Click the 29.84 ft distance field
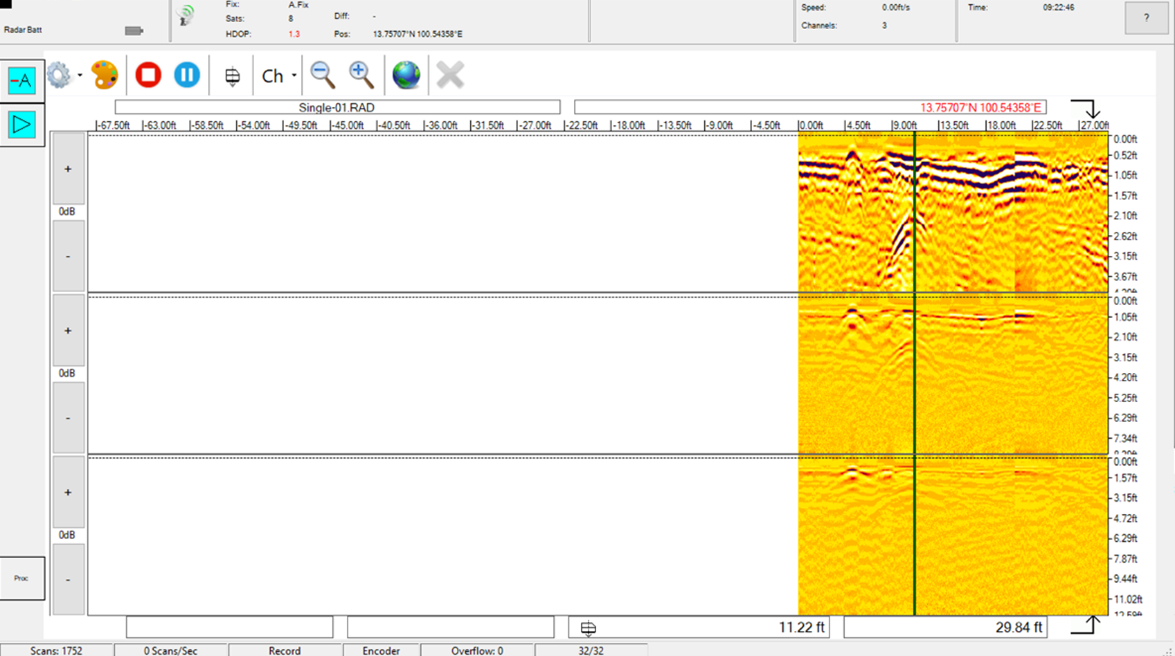1175x656 pixels. pos(946,627)
